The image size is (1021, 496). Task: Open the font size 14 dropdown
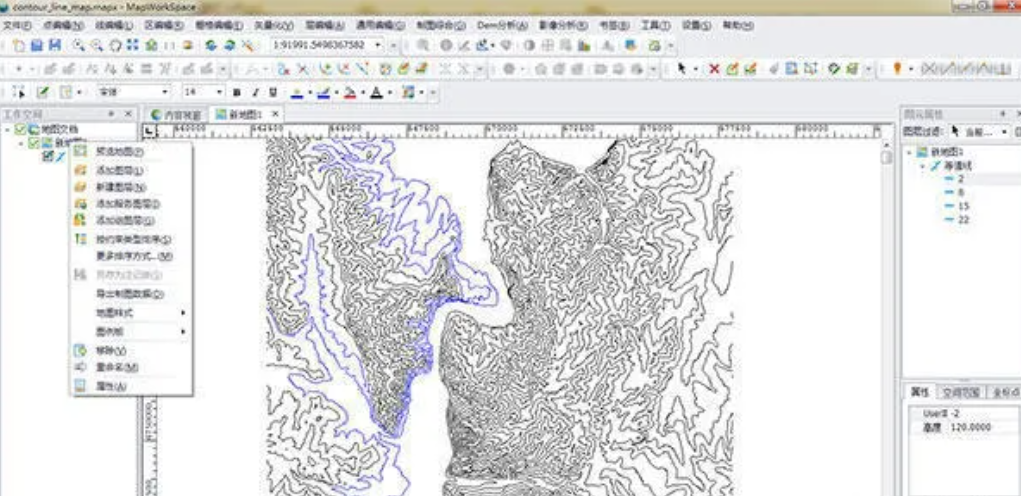tap(219, 92)
